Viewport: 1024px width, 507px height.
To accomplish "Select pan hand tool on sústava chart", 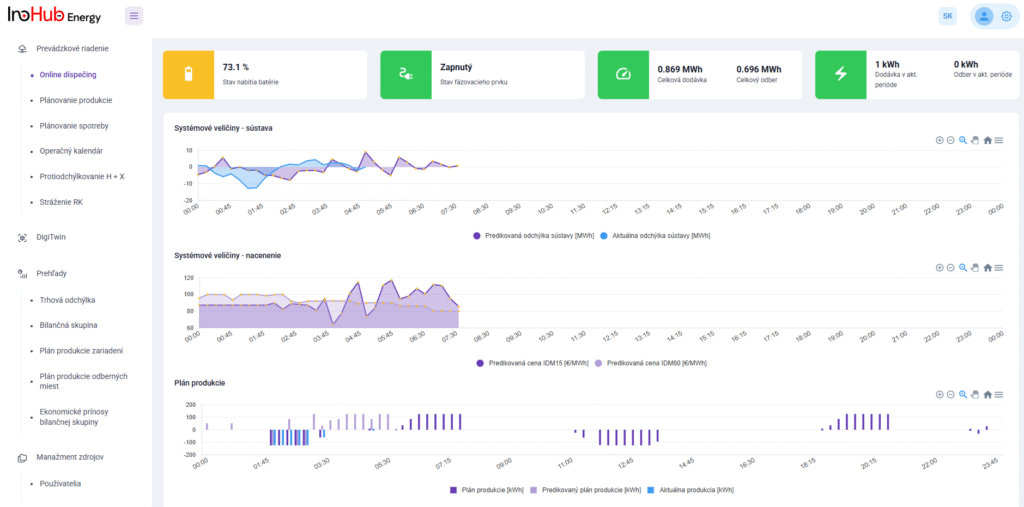I will (975, 140).
